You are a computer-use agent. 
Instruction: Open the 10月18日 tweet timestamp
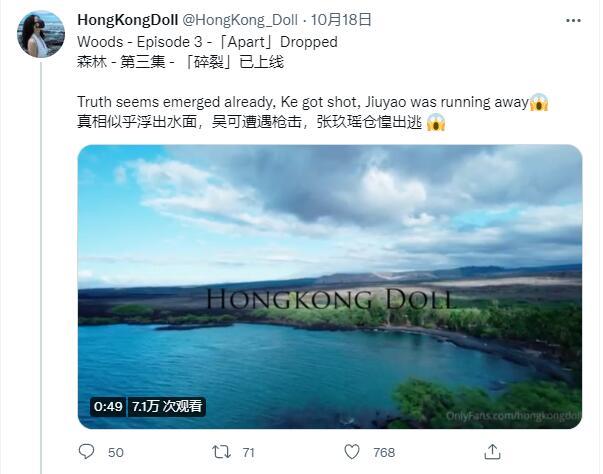(341, 20)
